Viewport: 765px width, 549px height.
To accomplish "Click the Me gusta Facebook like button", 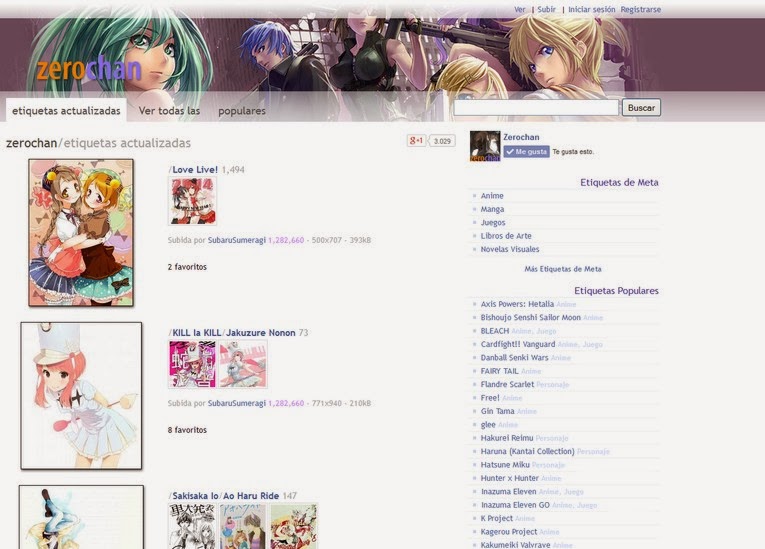I will point(526,152).
